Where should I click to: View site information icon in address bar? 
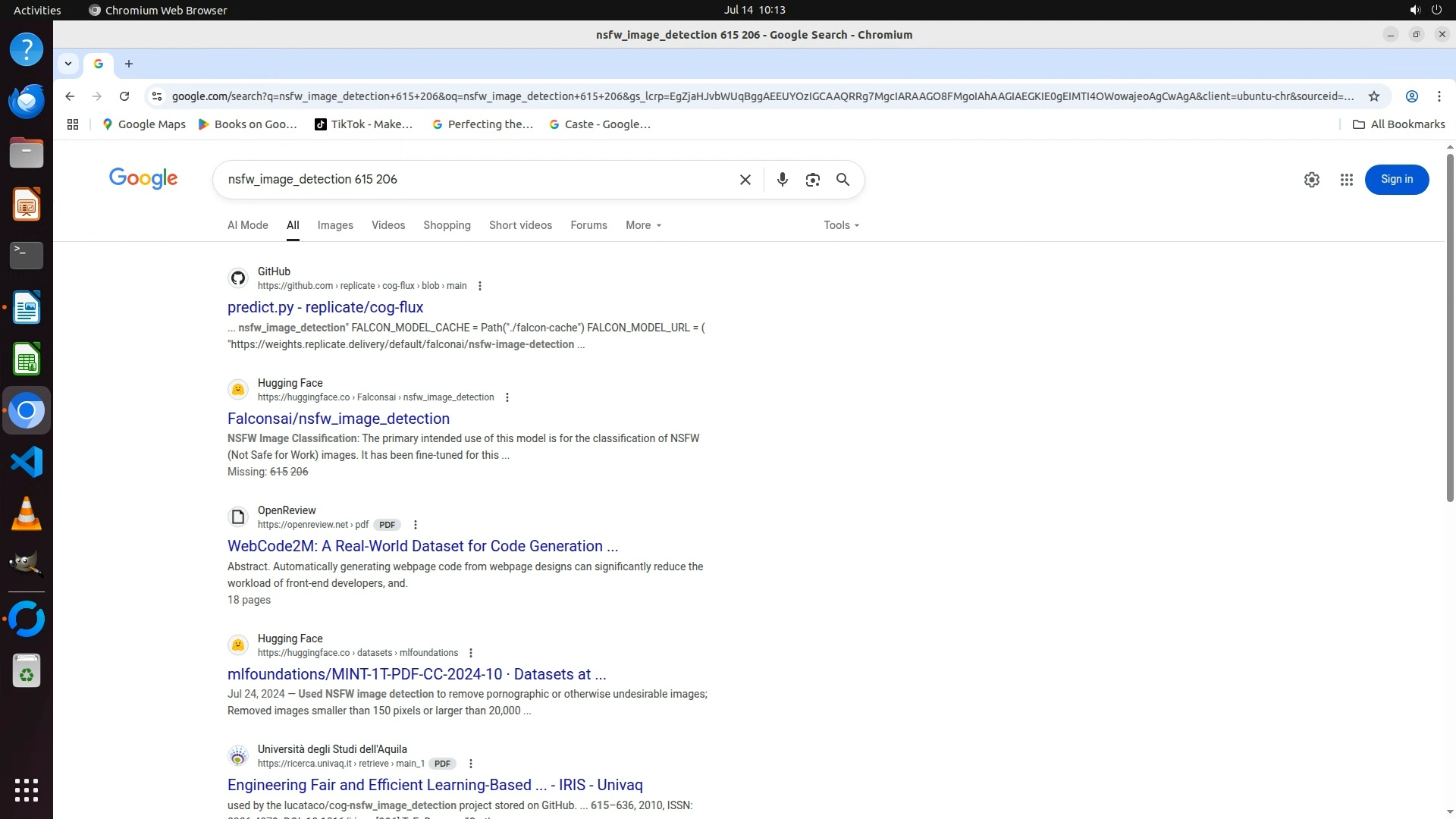click(157, 96)
